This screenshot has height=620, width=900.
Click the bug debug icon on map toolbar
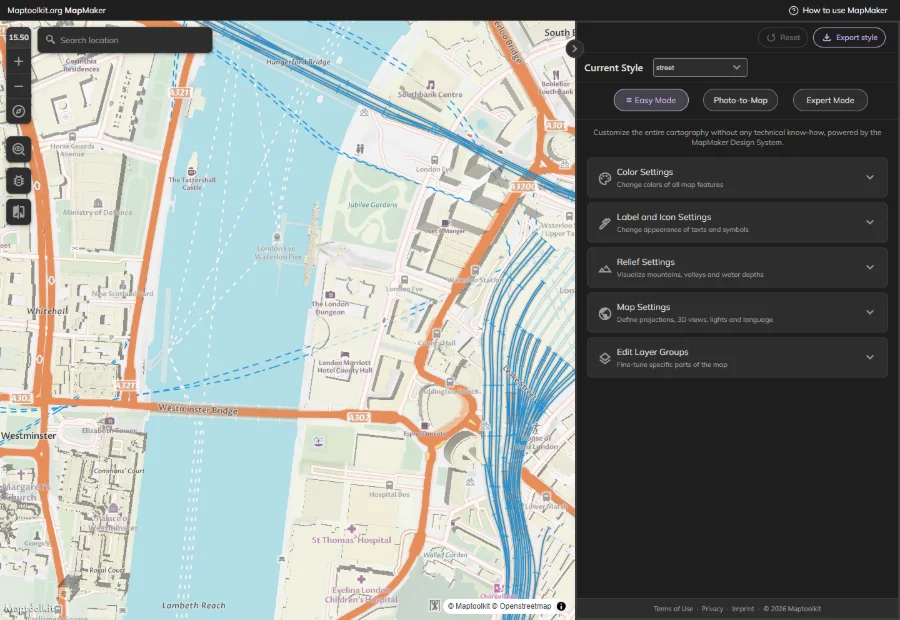tap(18, 181)
